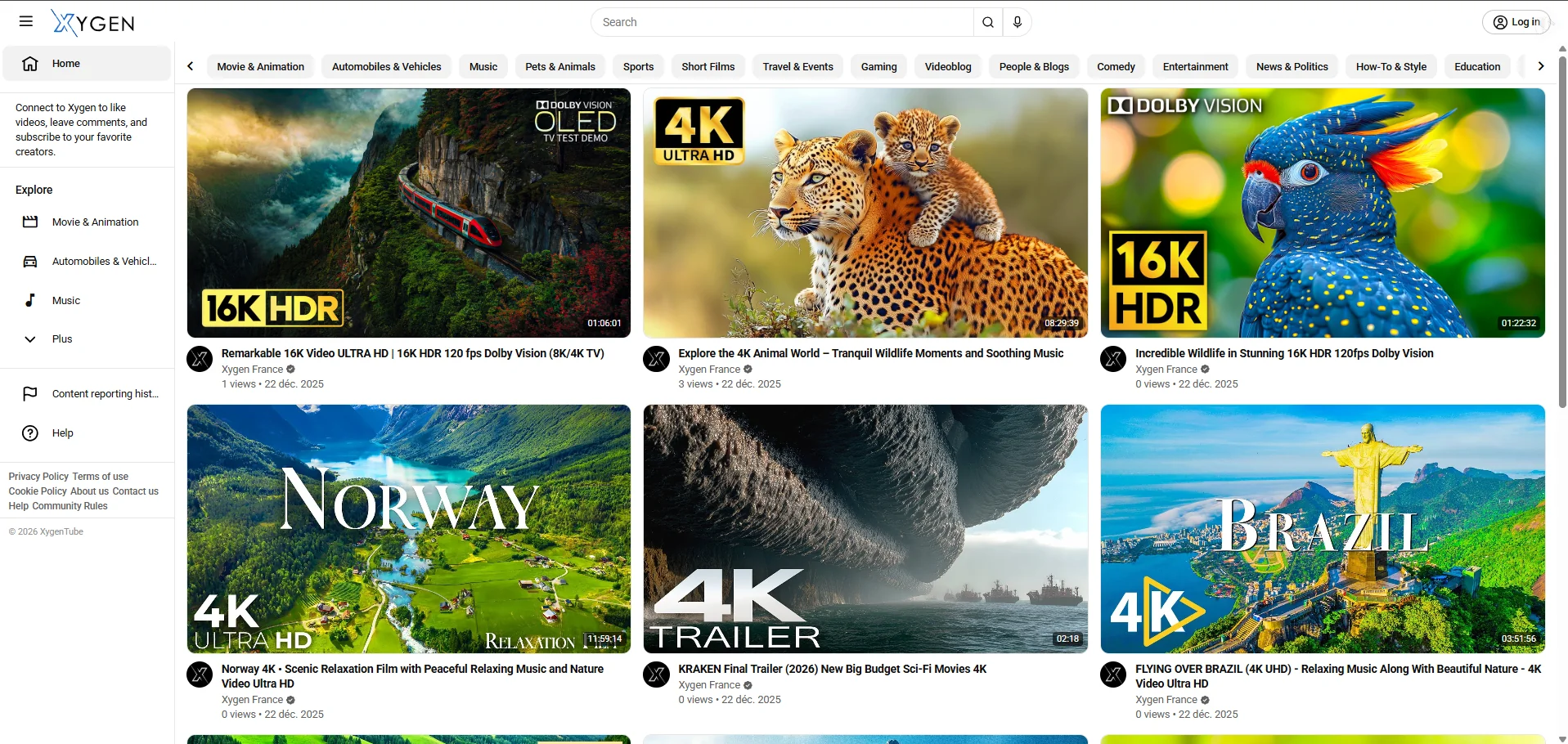Open the Norway 4K video thumbnail
Screen dimensions: 1568x744
coord(408,529)
